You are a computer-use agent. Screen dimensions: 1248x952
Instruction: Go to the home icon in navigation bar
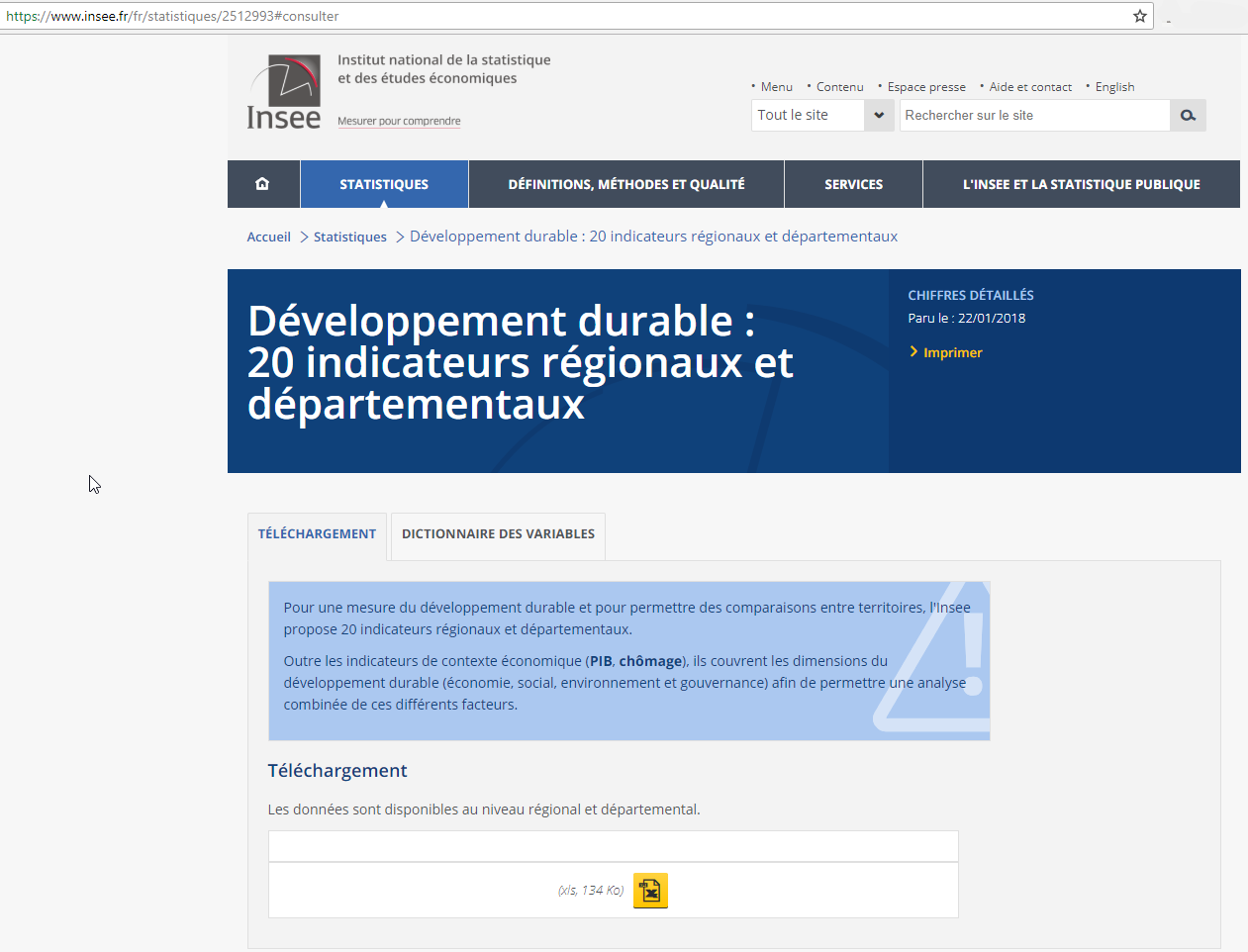(262, 184)
